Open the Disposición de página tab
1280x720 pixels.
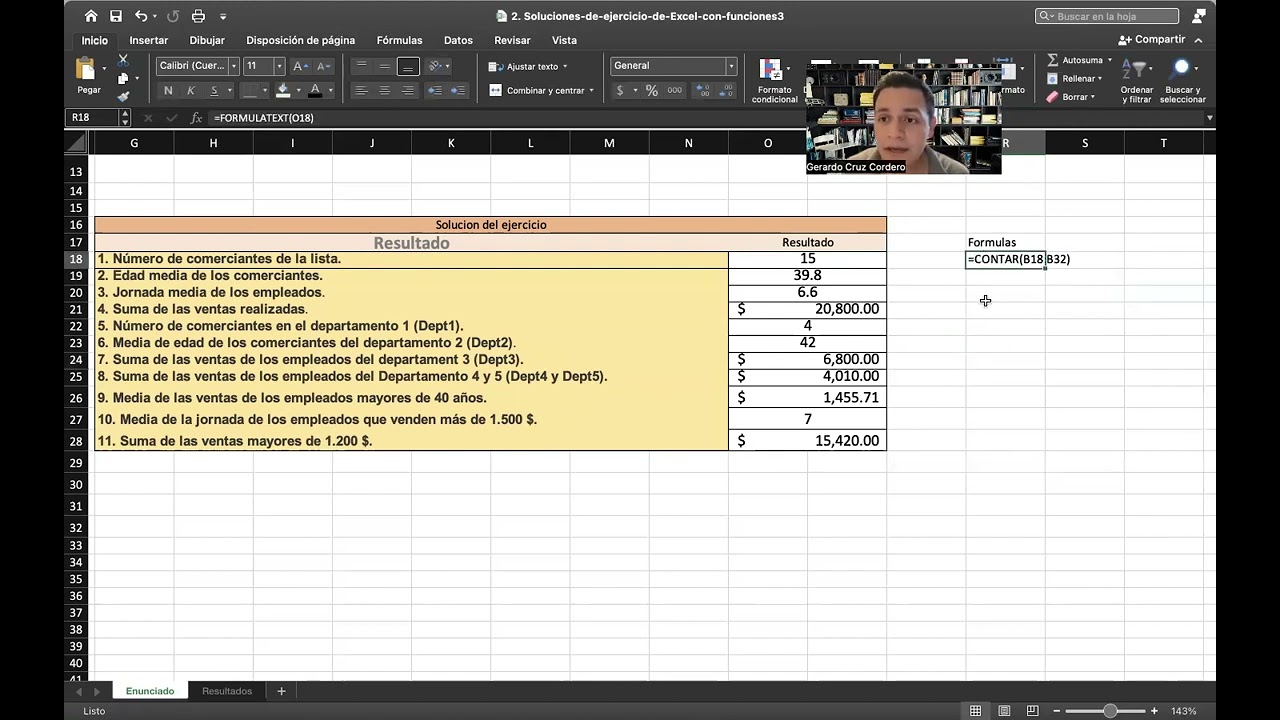pos(301,40)
